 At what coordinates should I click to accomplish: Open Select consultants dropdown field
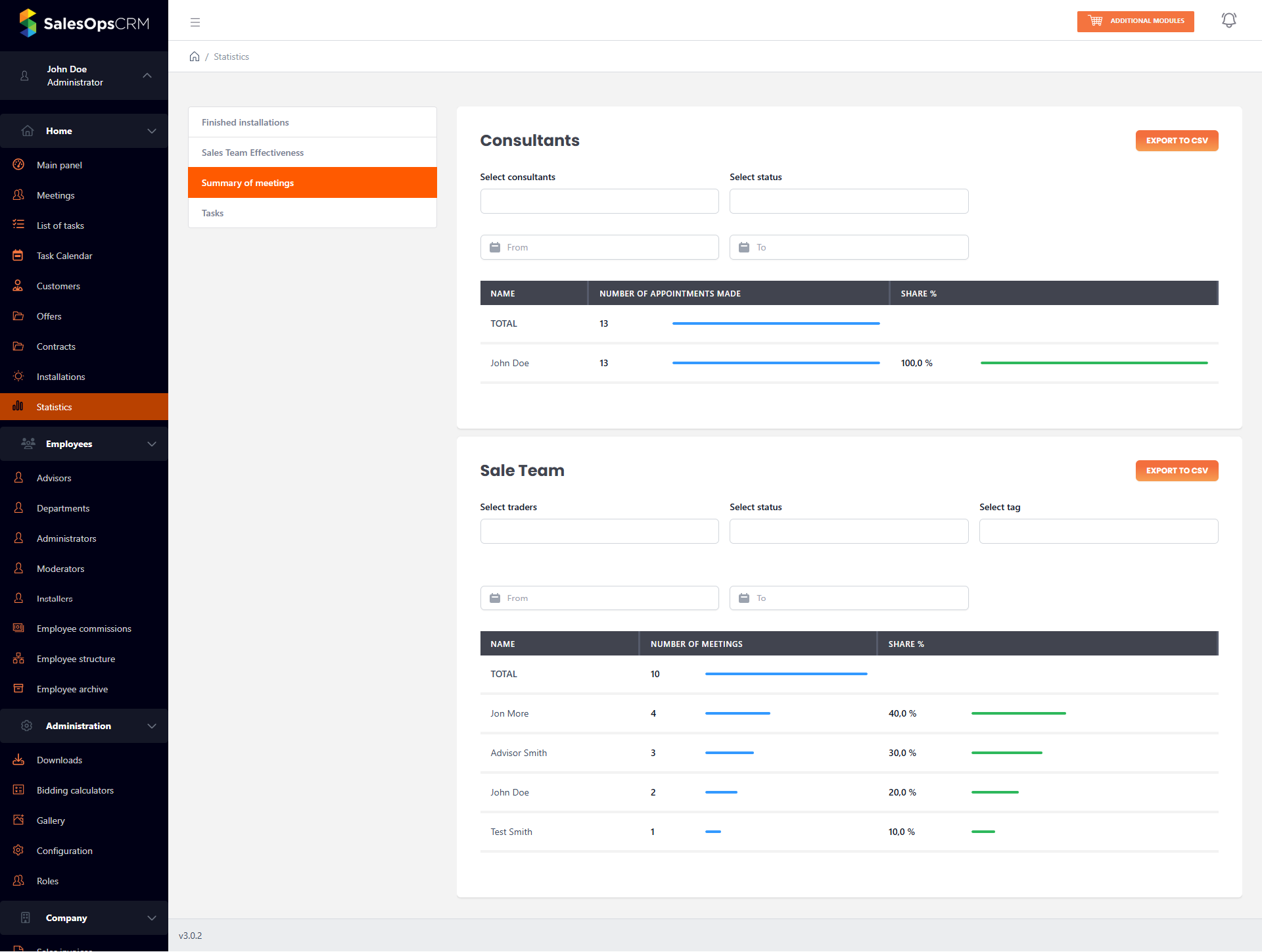599,201
